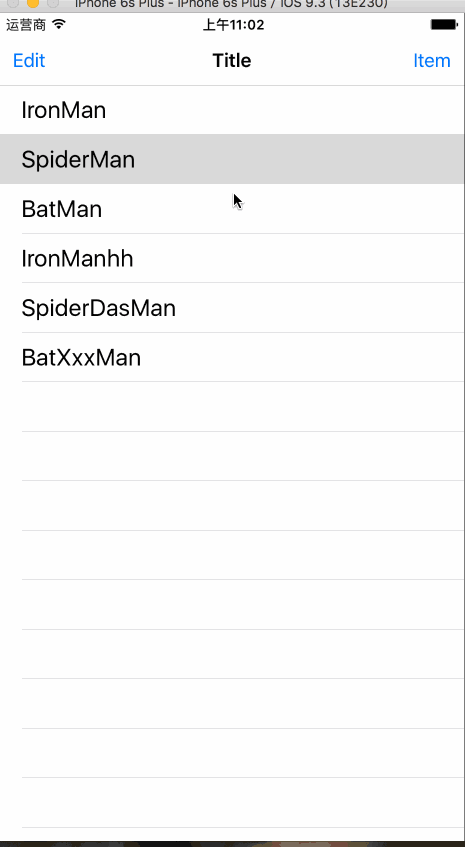Tap the Item button in navigation bar
Viewport: 465px width, 847px height.
432,60
